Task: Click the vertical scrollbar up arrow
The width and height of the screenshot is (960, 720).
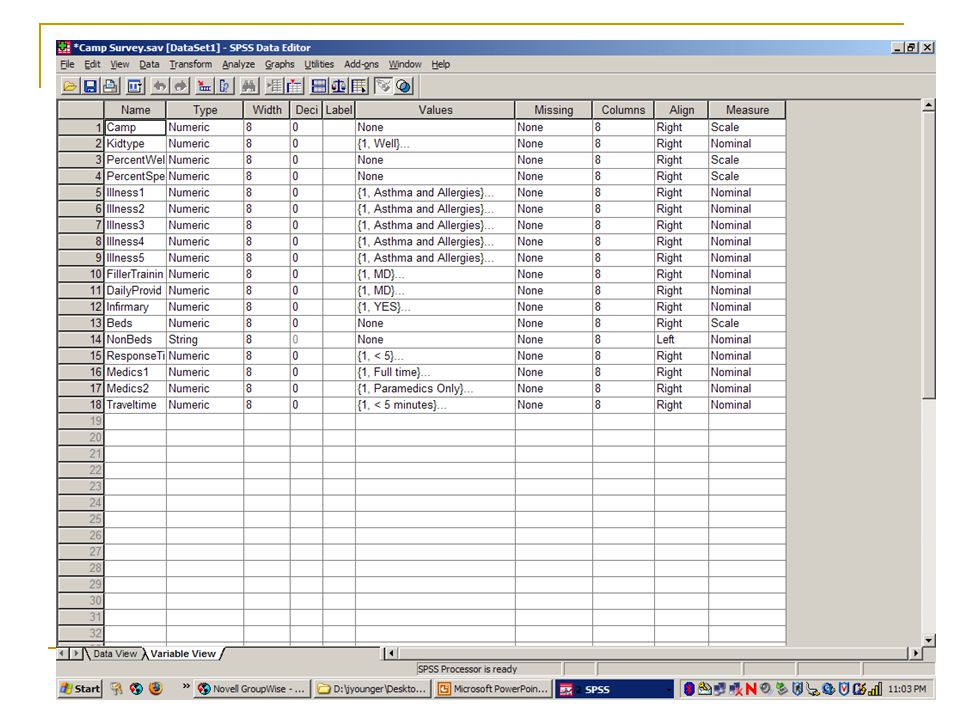Action: click(x=929, y=106)
